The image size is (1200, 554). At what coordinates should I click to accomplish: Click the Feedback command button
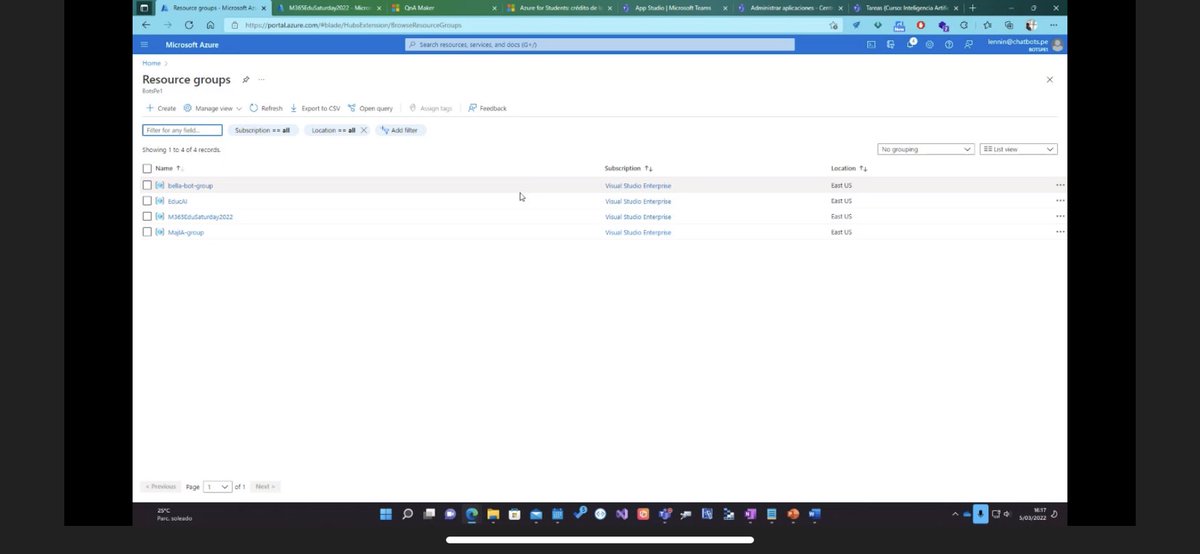click(x=487, y=108)
